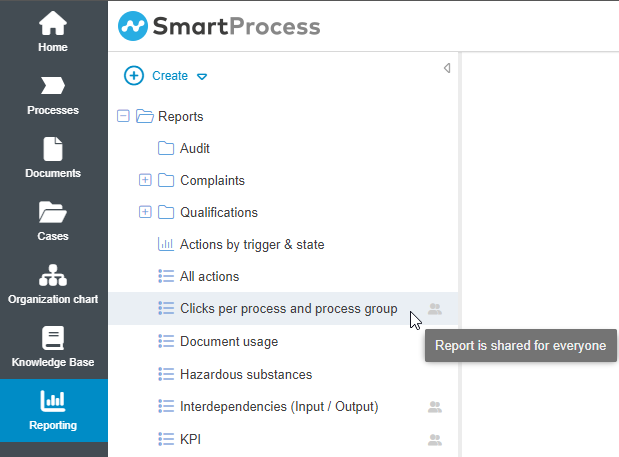Open the Organization chart view

coord(53,284)
